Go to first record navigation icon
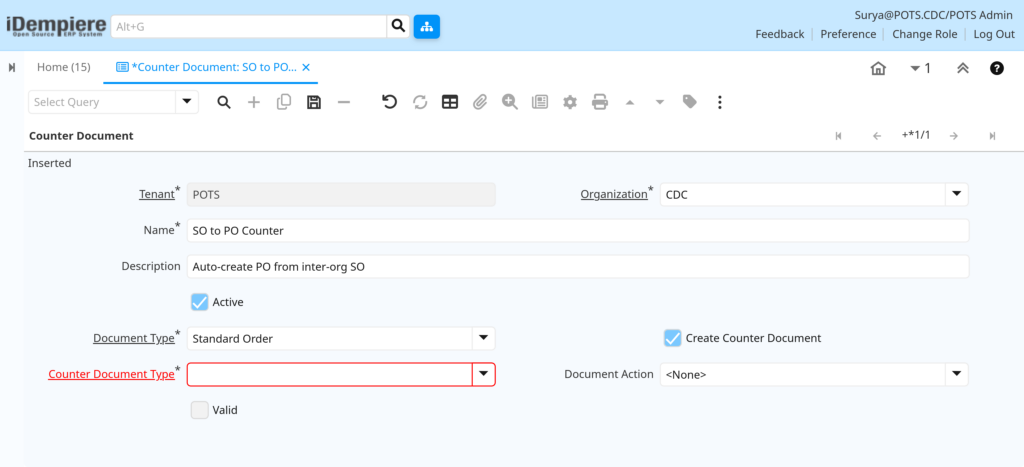This screenshot has width=1024, height=467. 839,136
